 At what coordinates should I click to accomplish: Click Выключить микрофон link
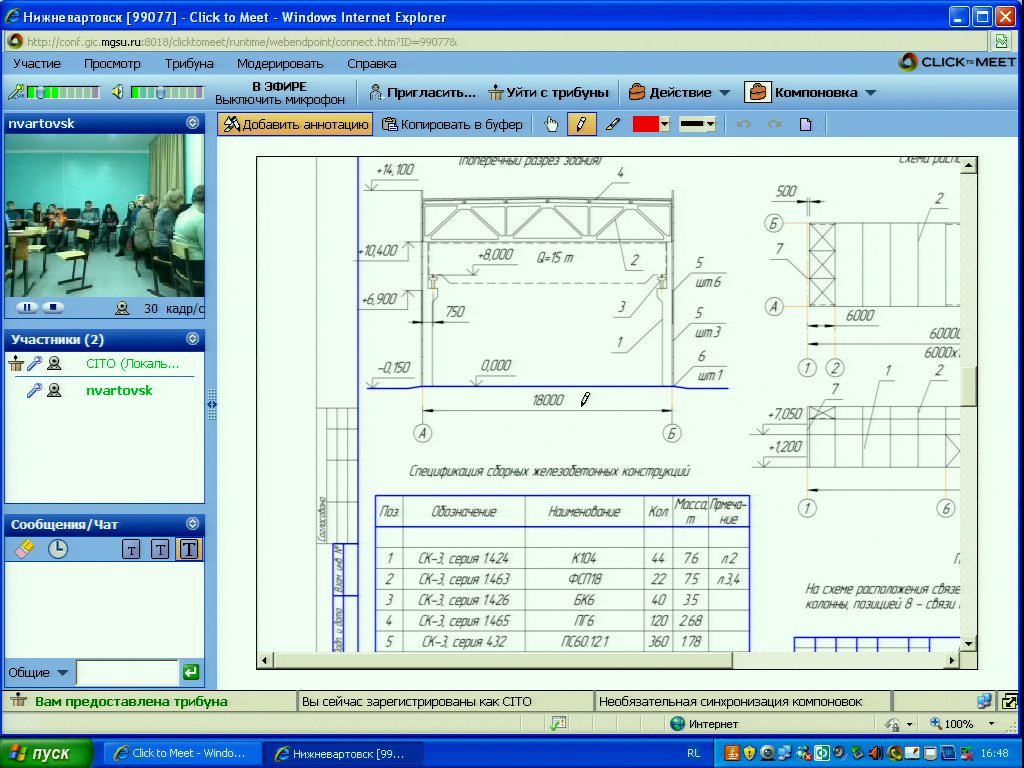pos(280,100)
